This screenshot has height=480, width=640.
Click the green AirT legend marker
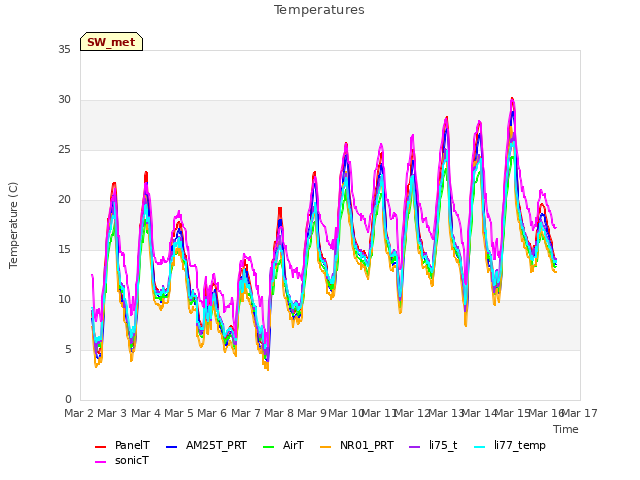tap(269, 447)
